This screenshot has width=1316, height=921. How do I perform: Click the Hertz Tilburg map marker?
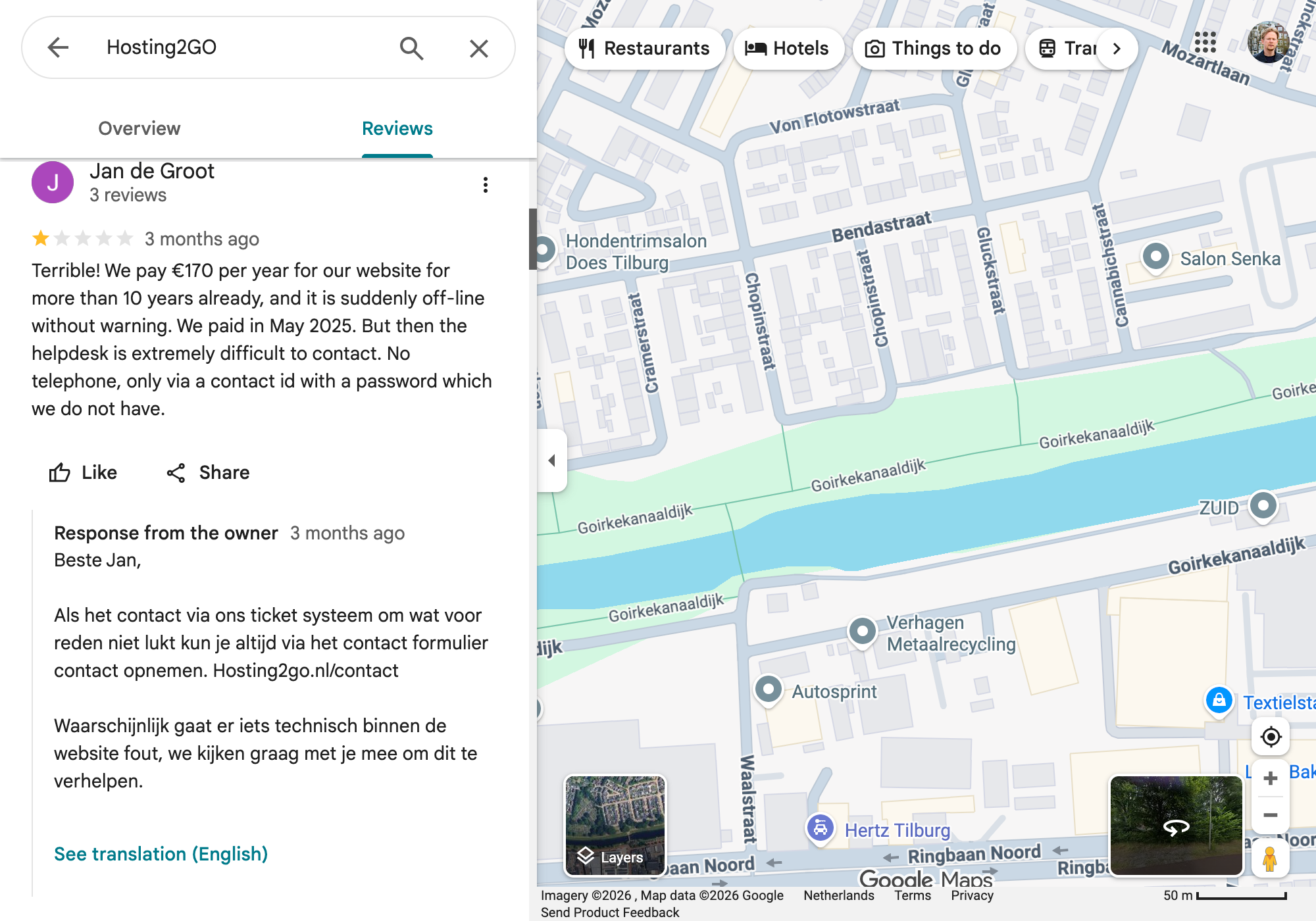821,829
